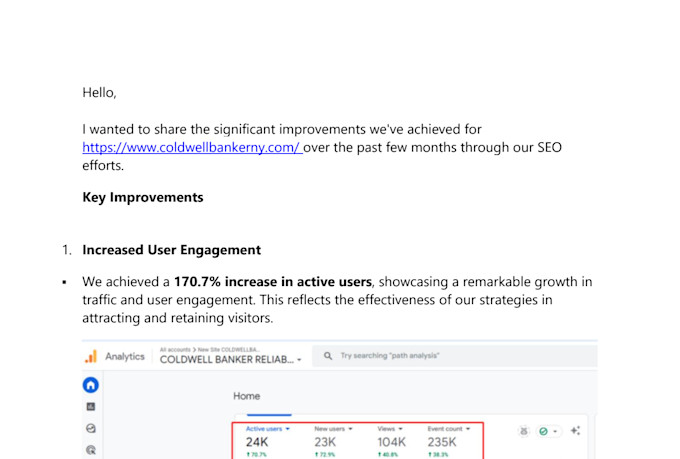Screen dimensions: 680x459
Task: Open the Reports sidebar icon
Action: click(x=91, y=407)
